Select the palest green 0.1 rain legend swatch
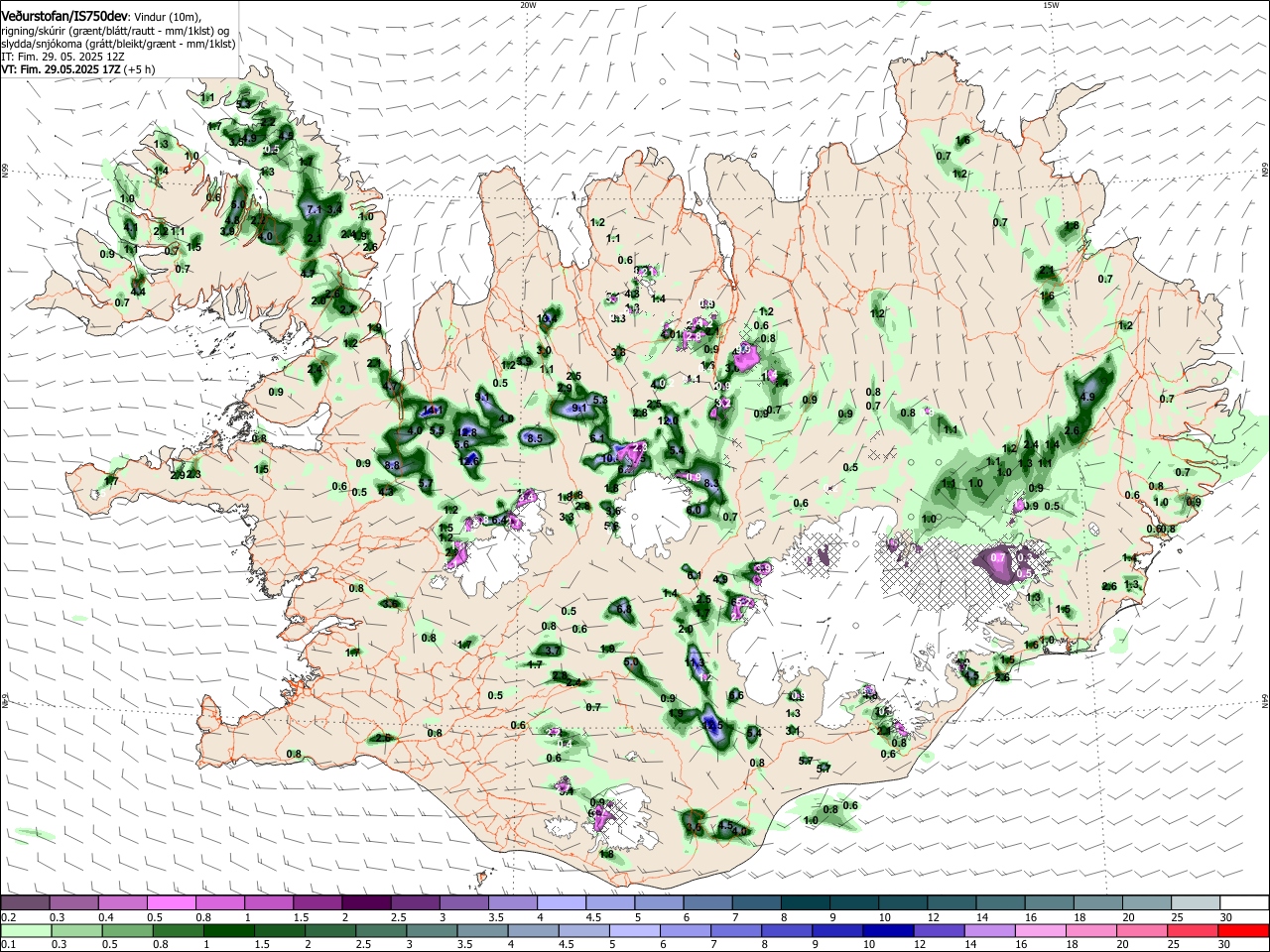Image resolution: width=1270 pixels, height=952 pixels. (x=25, y=930)
